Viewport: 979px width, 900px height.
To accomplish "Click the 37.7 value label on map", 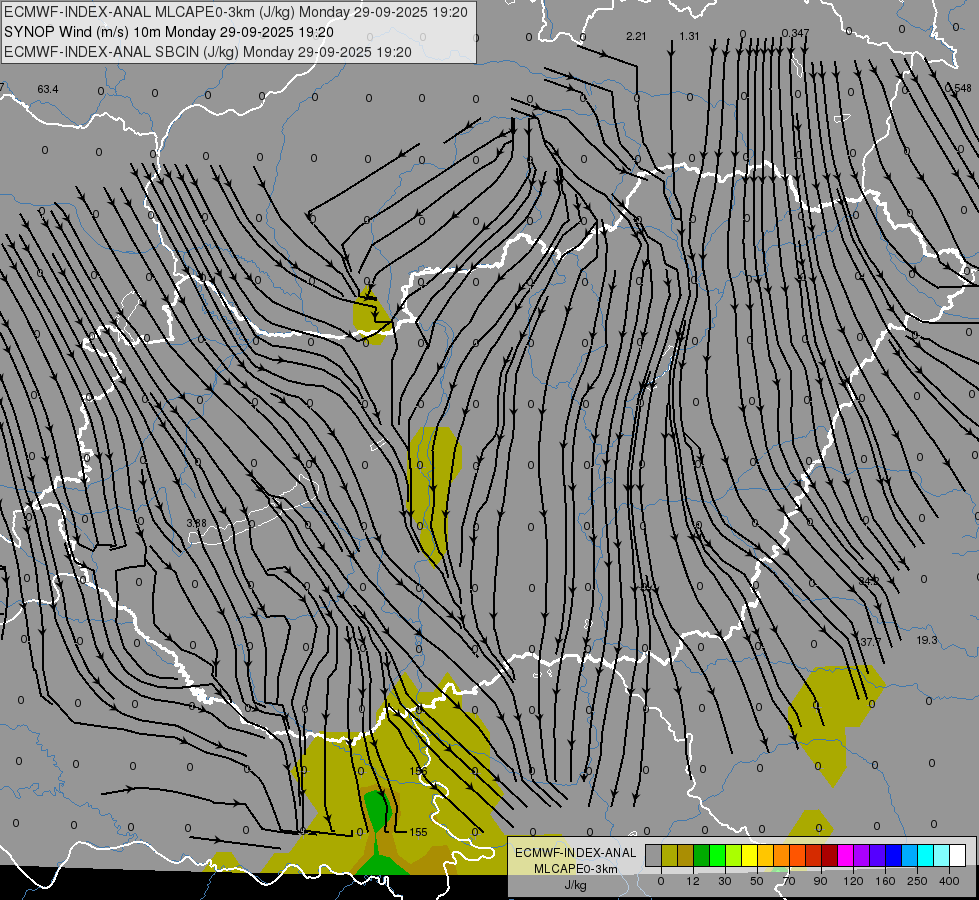I will click(x=871, y=642).
